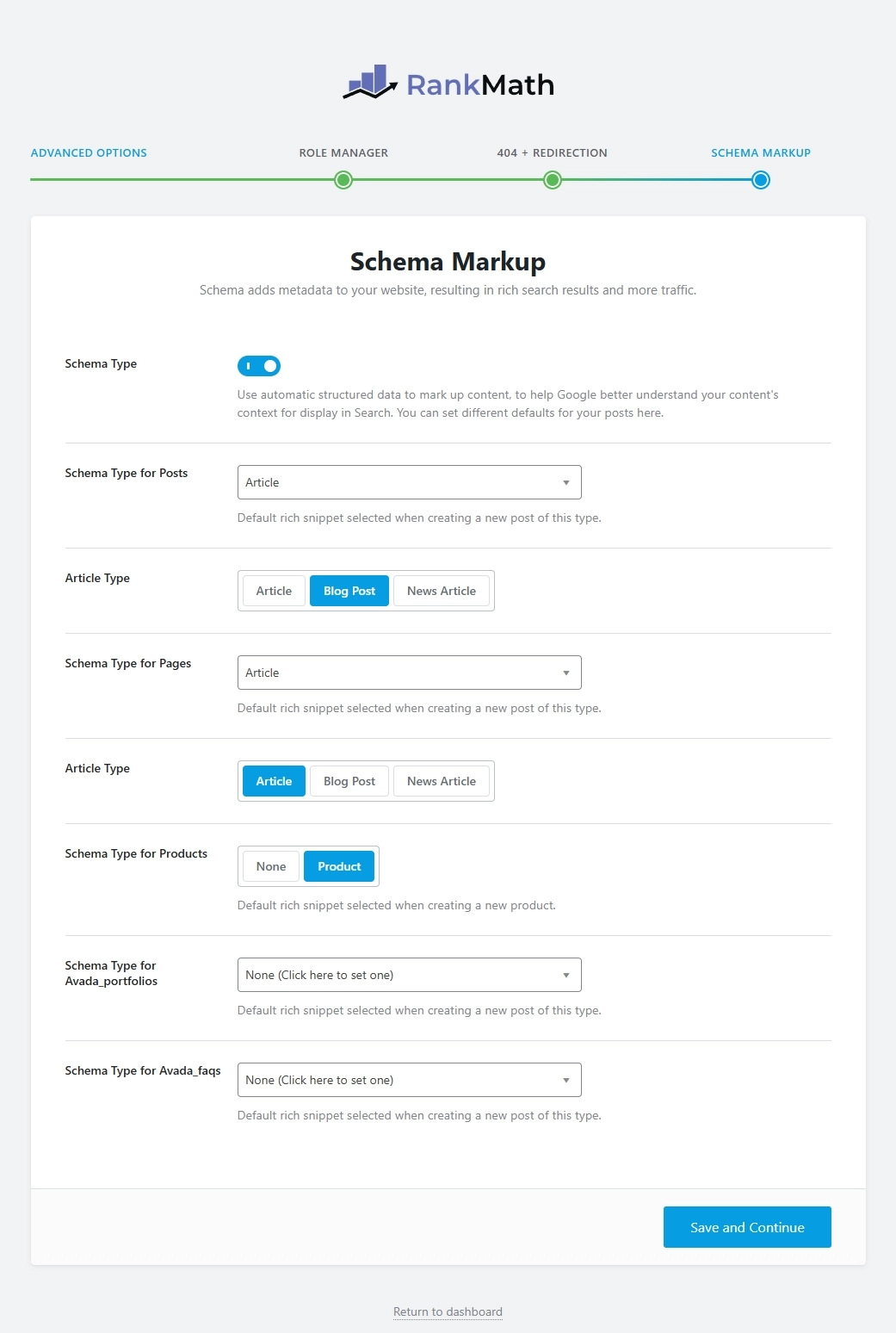This screenshot has height=1333, width=896.
Task: Click the Role Manager step circle
Action: click(343, 180)
